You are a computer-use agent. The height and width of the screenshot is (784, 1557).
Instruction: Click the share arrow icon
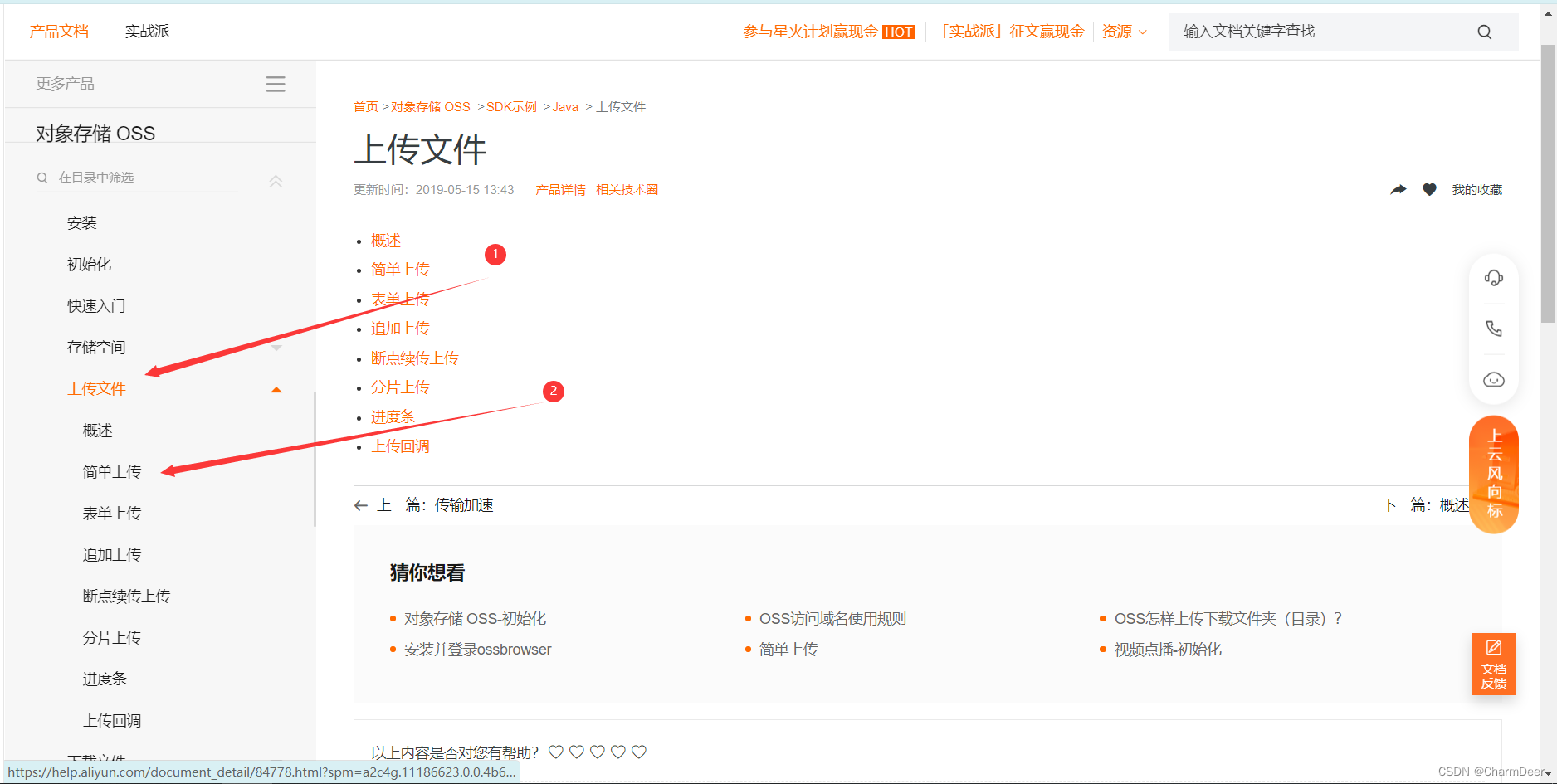1398,190
